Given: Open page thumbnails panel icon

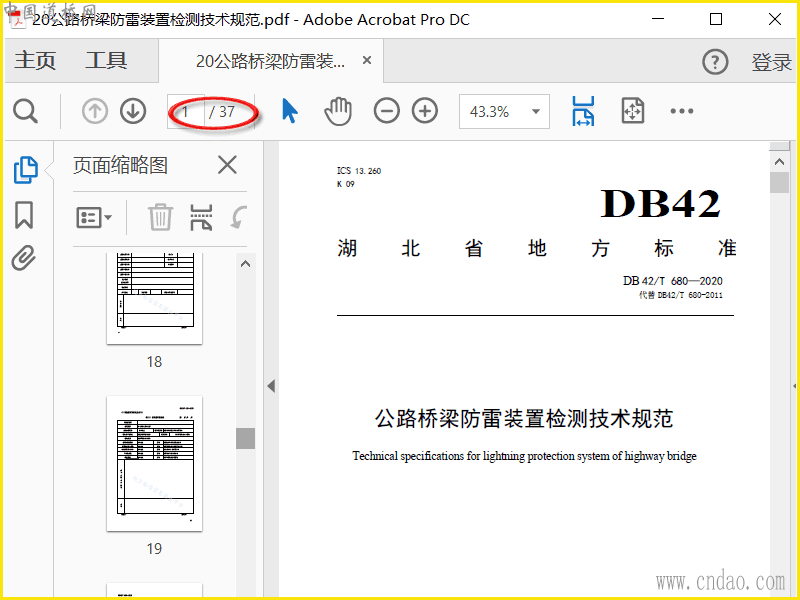Looking at the screenshot, I should pos(26,169).
